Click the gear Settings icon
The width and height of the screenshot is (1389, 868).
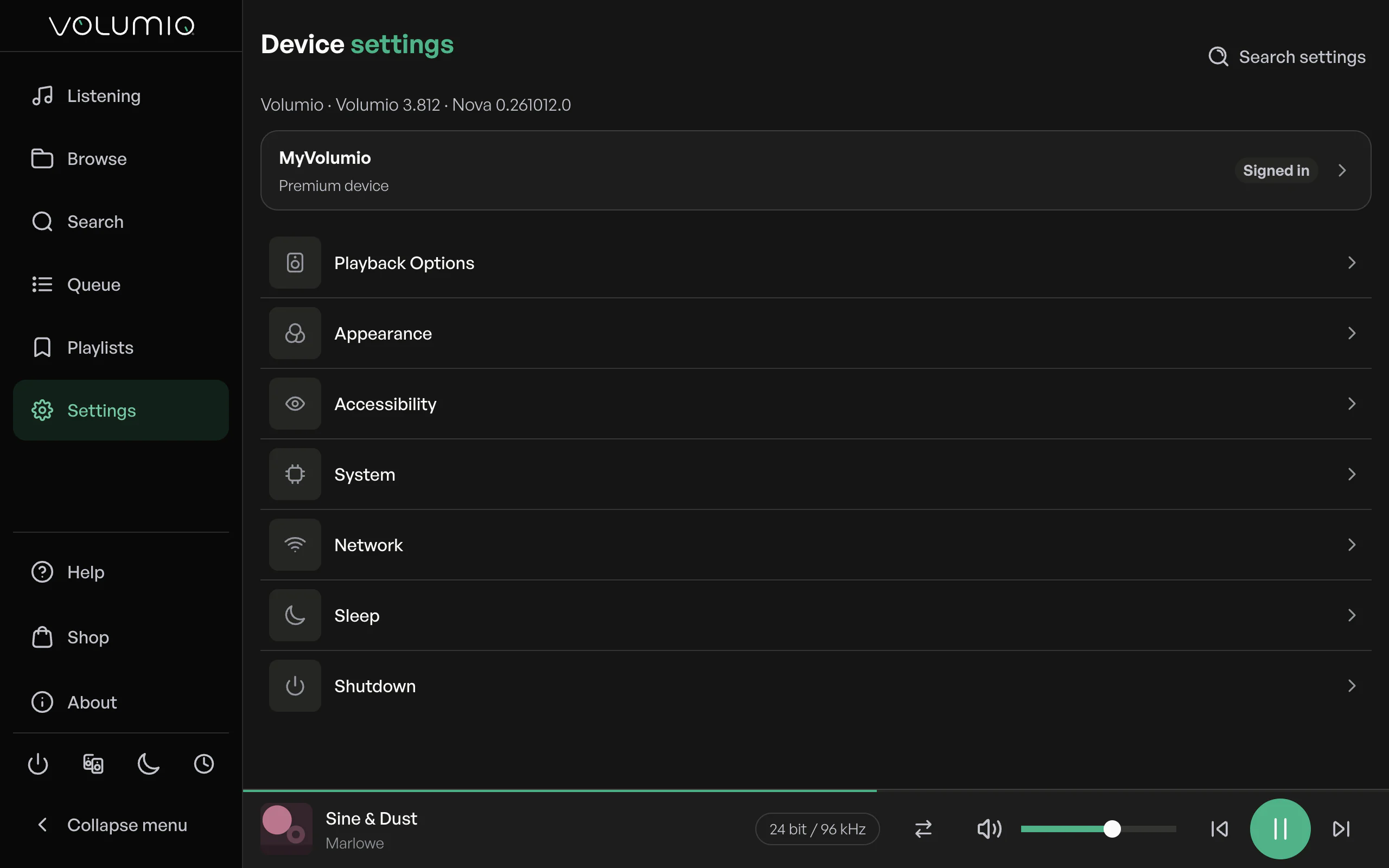(x=42, y=410)
